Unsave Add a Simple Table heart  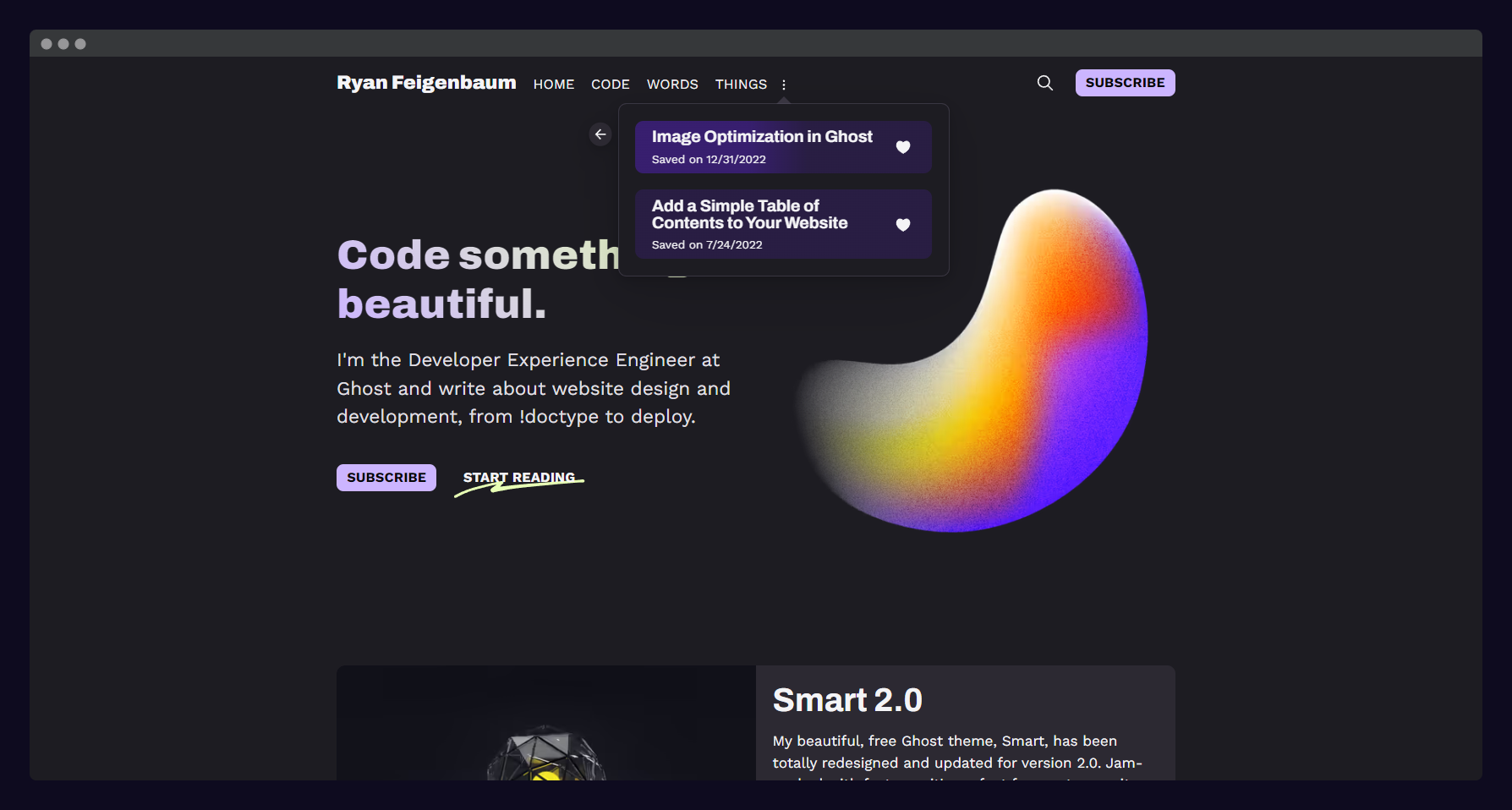903,225
